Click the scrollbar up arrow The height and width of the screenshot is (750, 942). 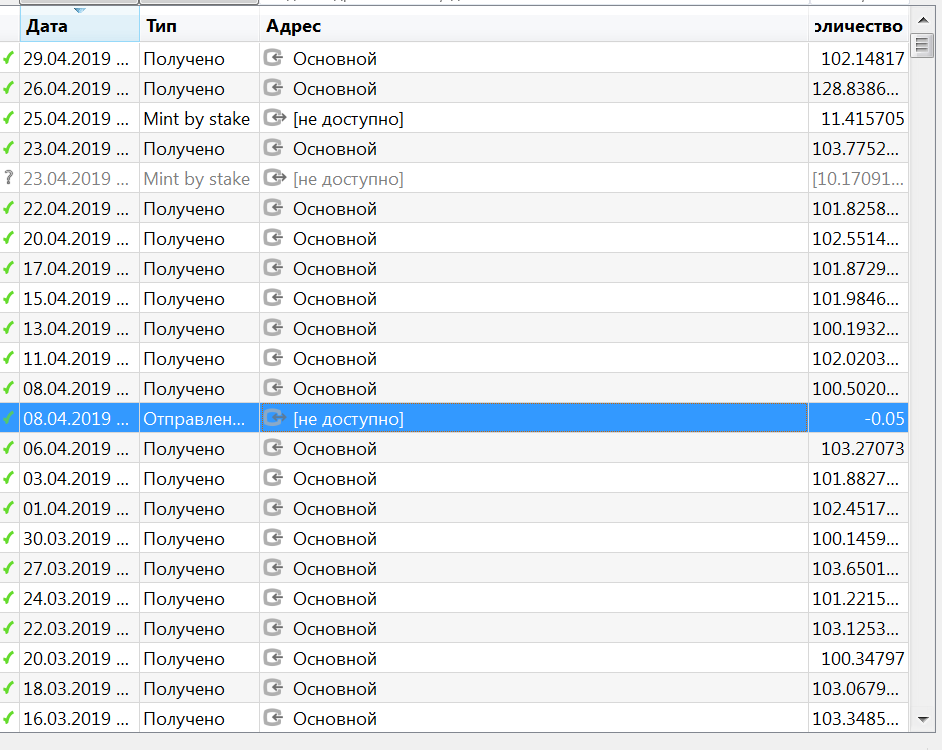point(923,21)
